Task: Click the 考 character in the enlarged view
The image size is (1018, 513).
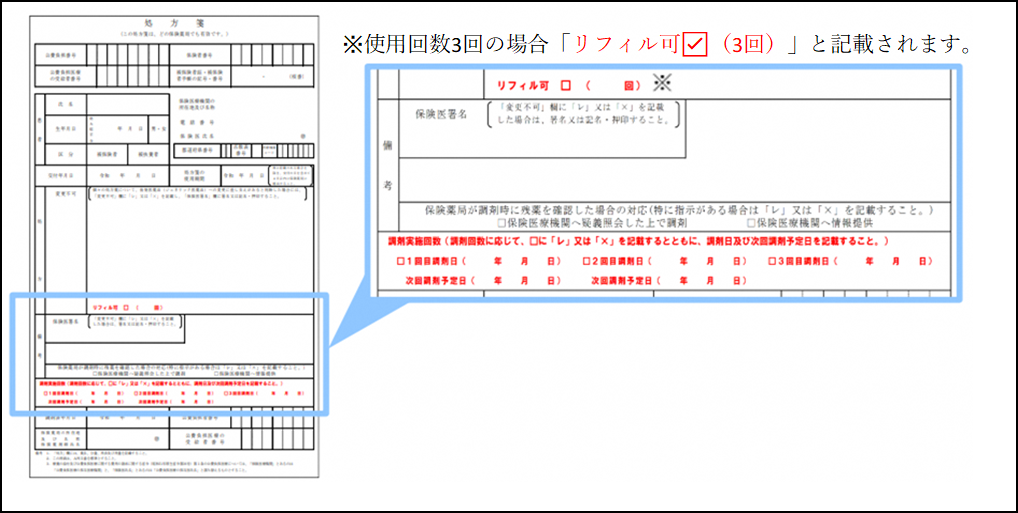Action: pyautogui.click(x=388, y=185)
